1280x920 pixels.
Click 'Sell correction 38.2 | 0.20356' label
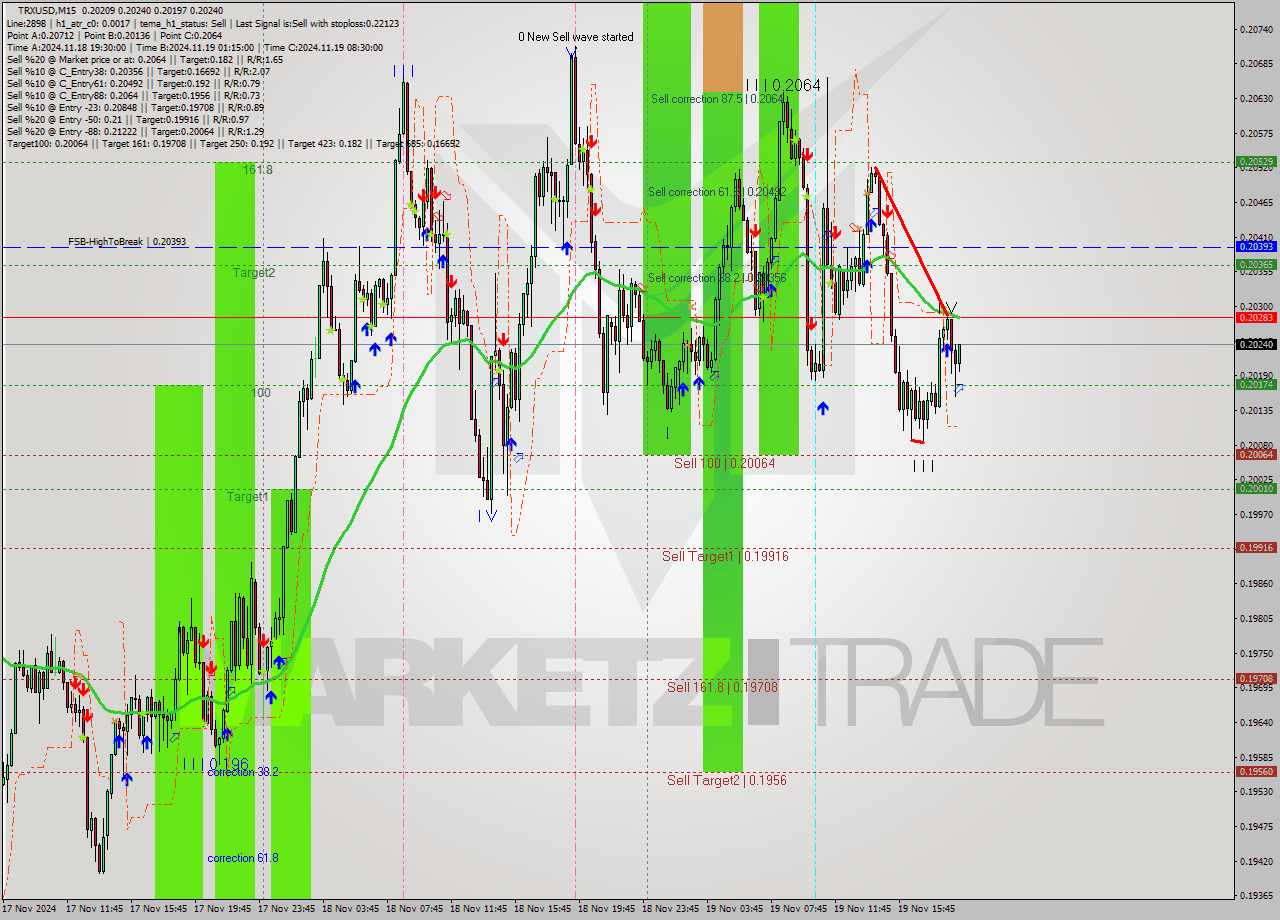pos(717,278)
